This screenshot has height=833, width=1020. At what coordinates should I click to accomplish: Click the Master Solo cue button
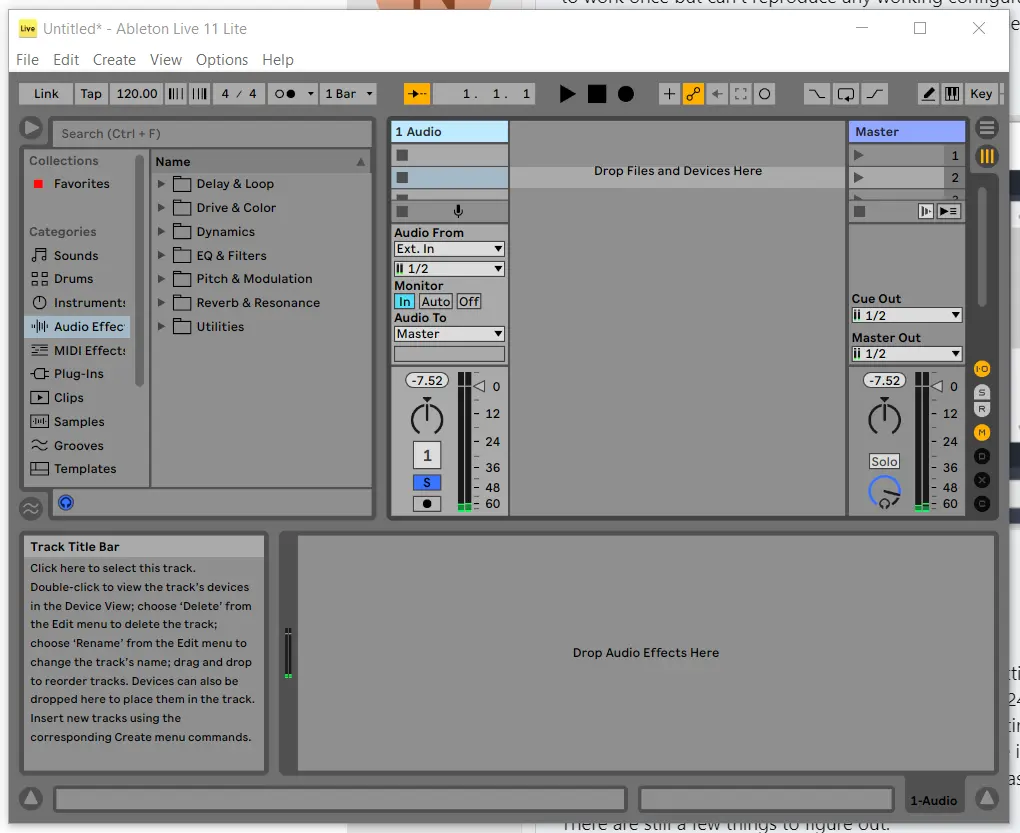tap(885, 462)
